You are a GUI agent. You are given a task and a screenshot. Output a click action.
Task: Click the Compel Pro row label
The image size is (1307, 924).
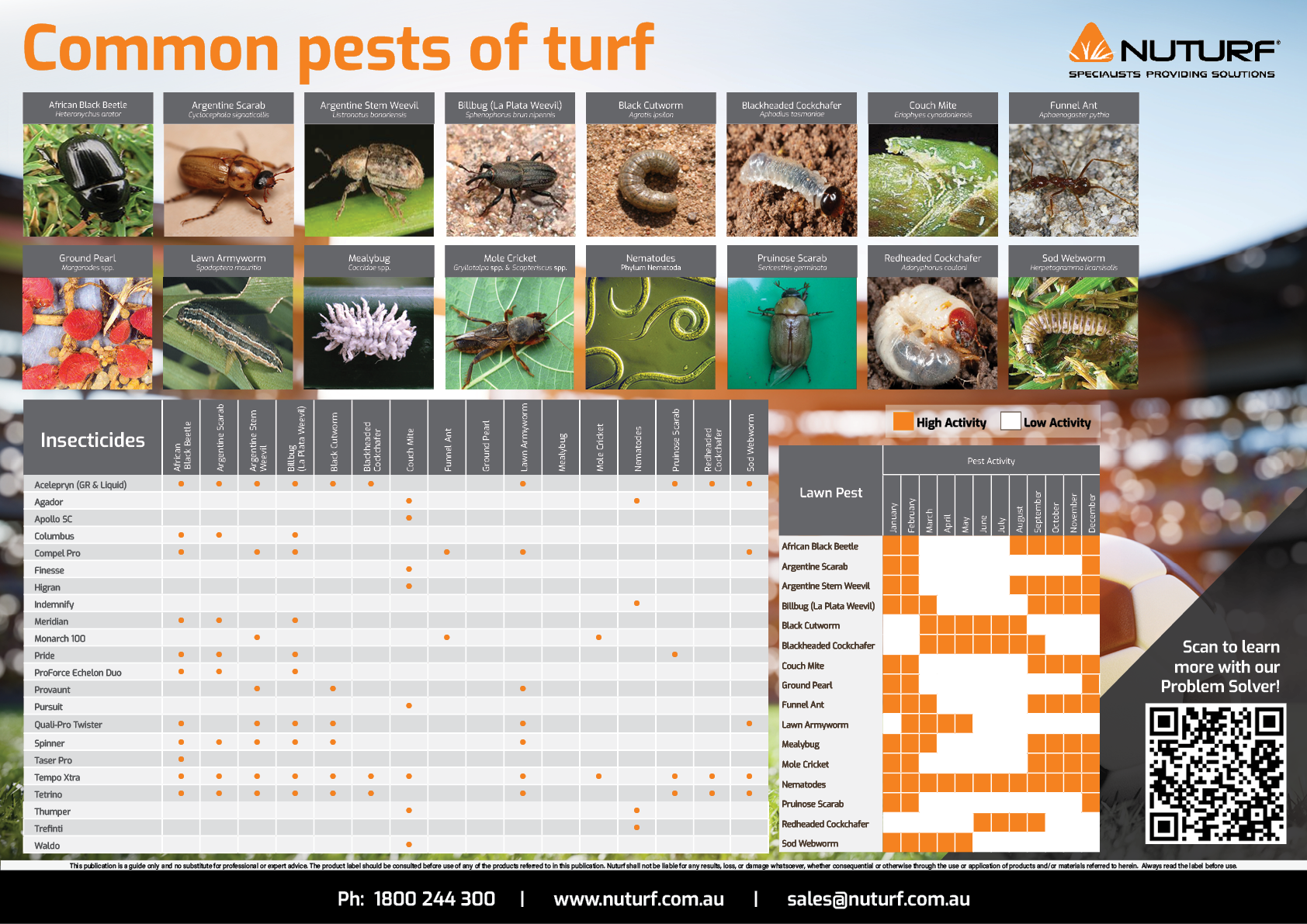[x=57, y=553]
